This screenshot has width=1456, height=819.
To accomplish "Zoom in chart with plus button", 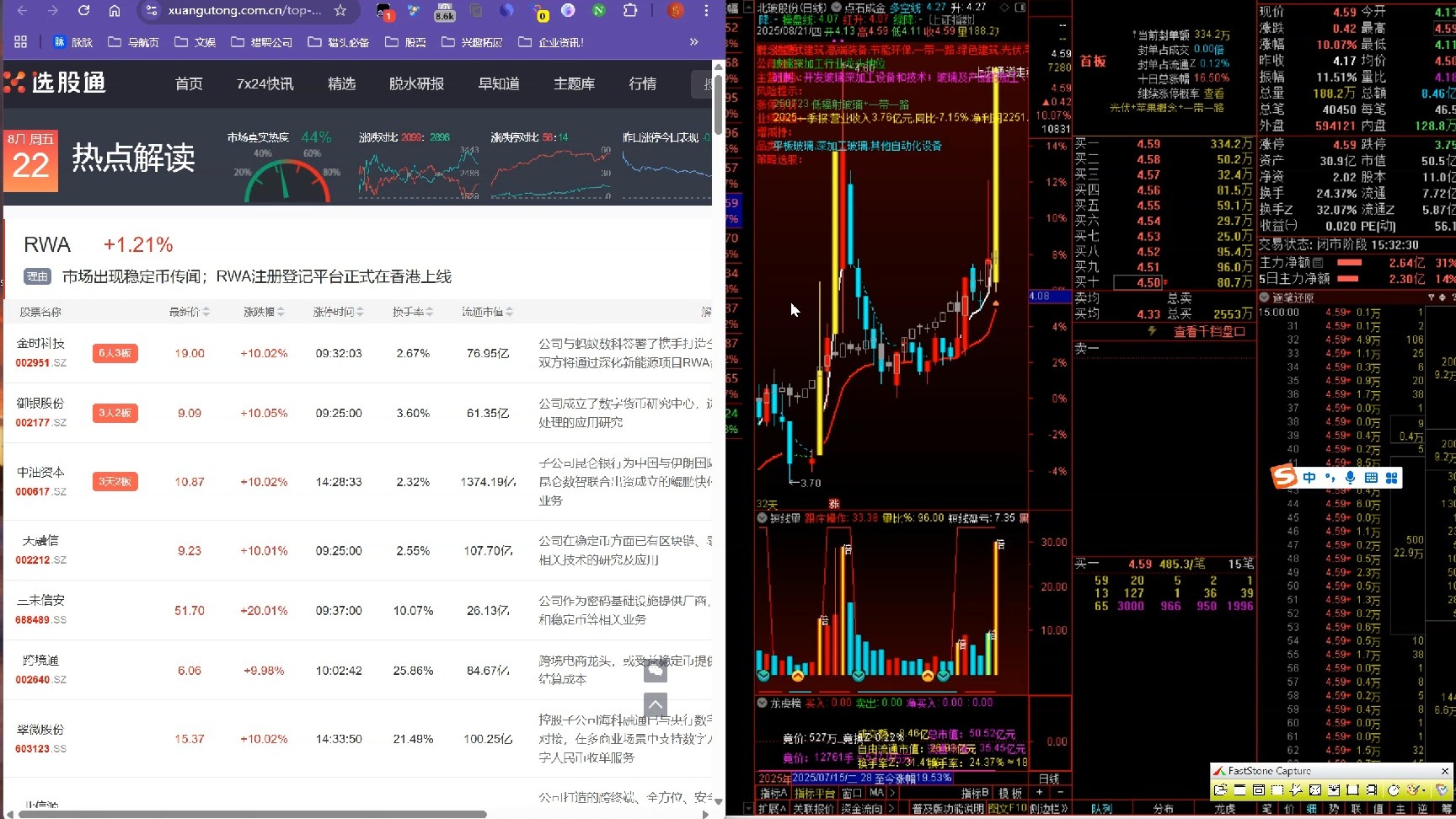I will pyautogui.click(x=1039, y=792).
